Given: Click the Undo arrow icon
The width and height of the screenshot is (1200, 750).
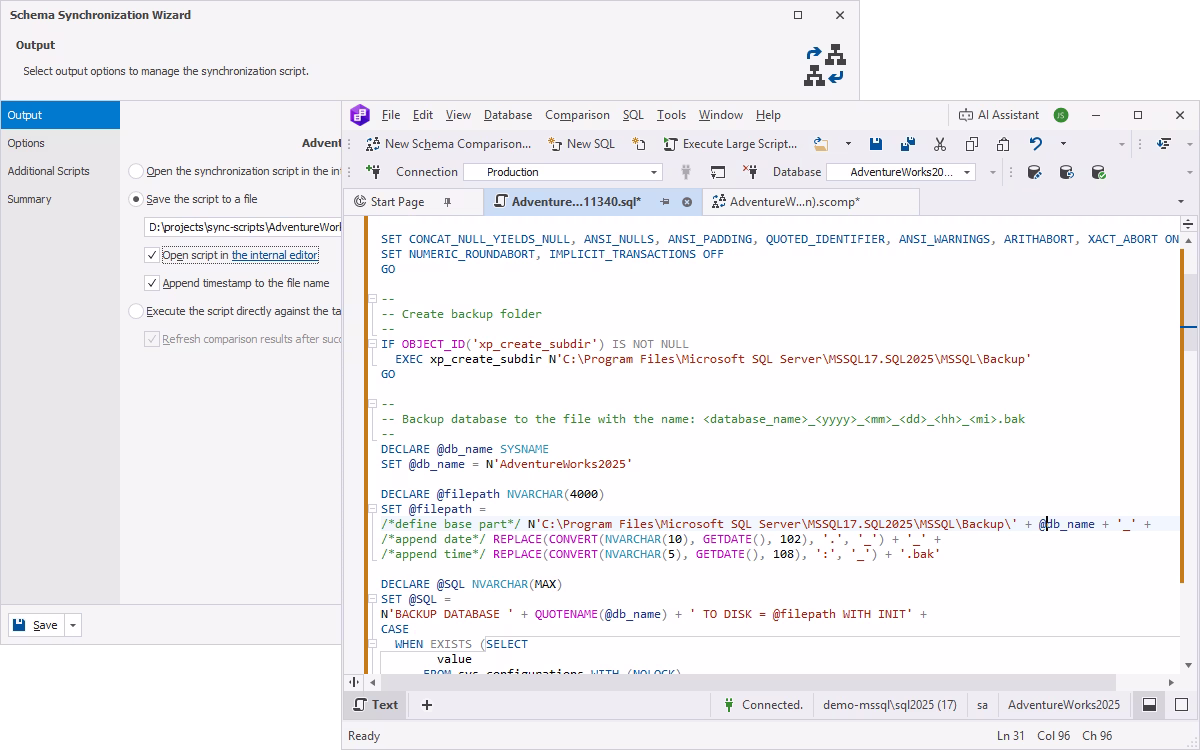Looking at the screenshot, I should pyautogui.click(x=1036, y=144).
